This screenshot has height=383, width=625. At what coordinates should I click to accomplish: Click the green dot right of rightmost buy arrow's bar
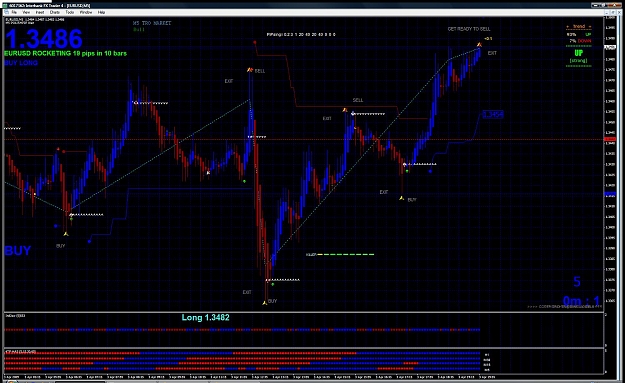click(407, 171)
